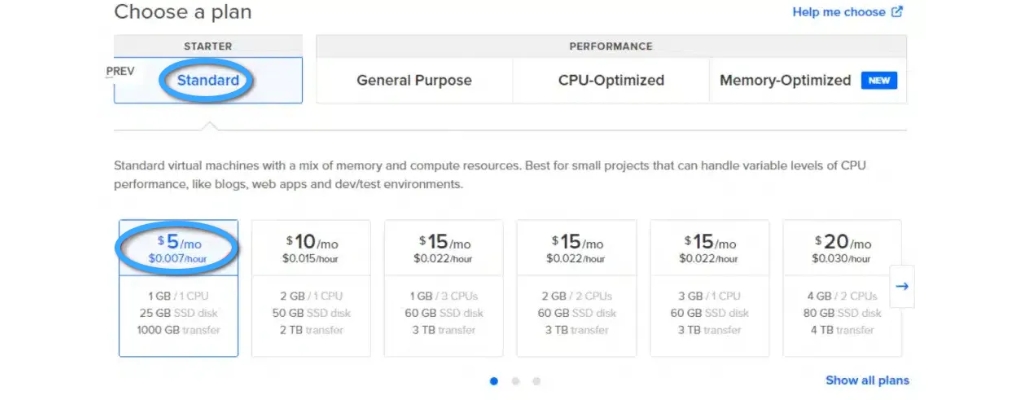The width and height of the screenshot is (1024, 400).
Task: Click the NEW badge on Memory-Optimized
Action: click(x=879, y=81)
